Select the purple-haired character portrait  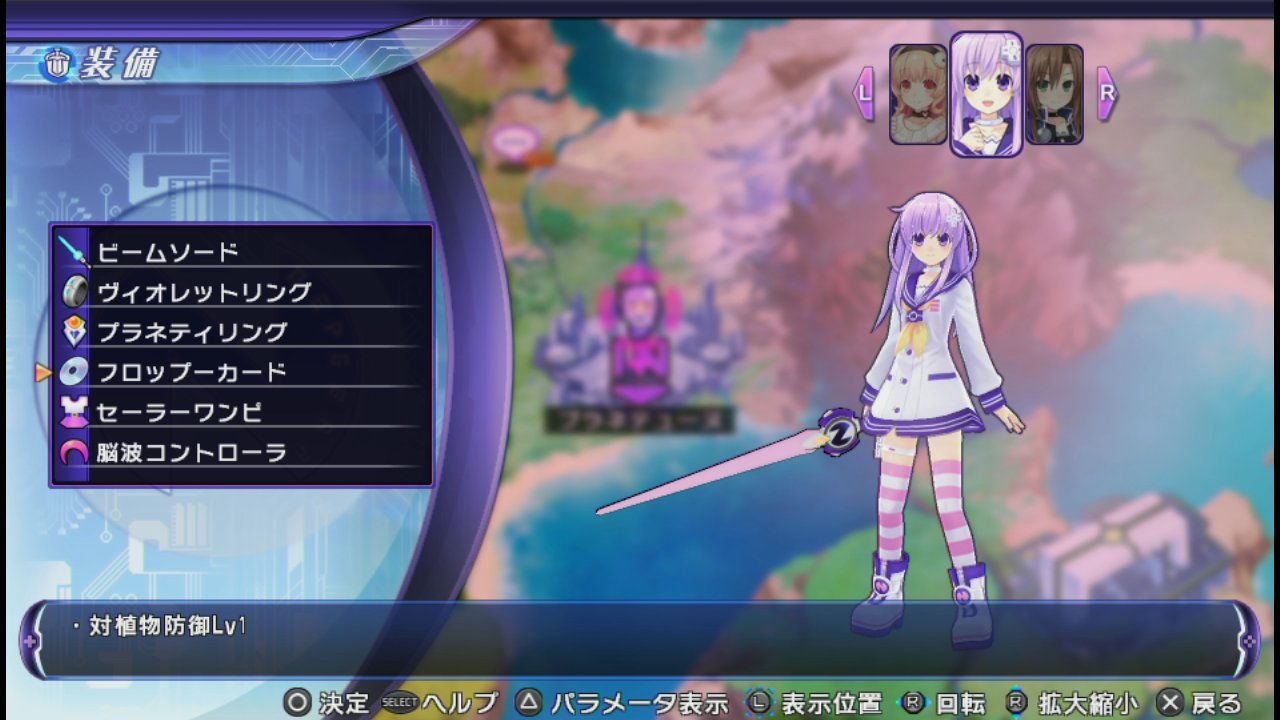(986, 94)
